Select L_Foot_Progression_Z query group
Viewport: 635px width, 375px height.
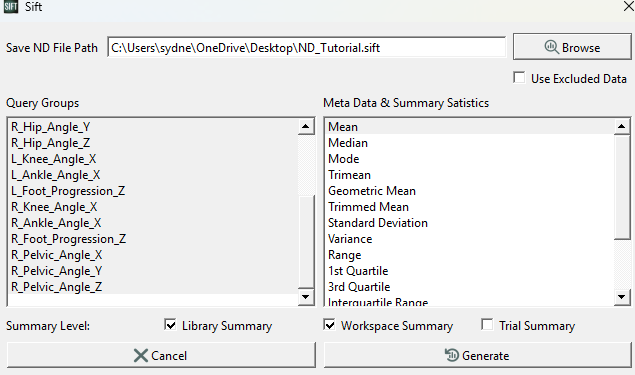[x=153, y=191]
